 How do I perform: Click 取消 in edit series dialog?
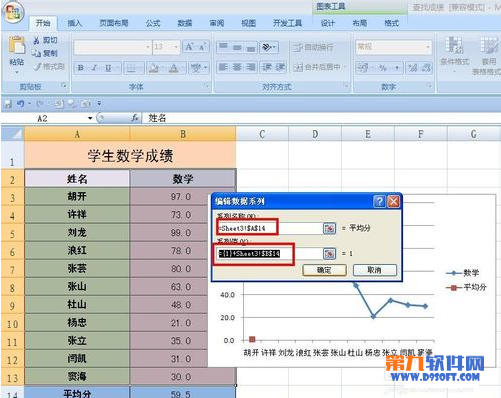tap(375, 270)
